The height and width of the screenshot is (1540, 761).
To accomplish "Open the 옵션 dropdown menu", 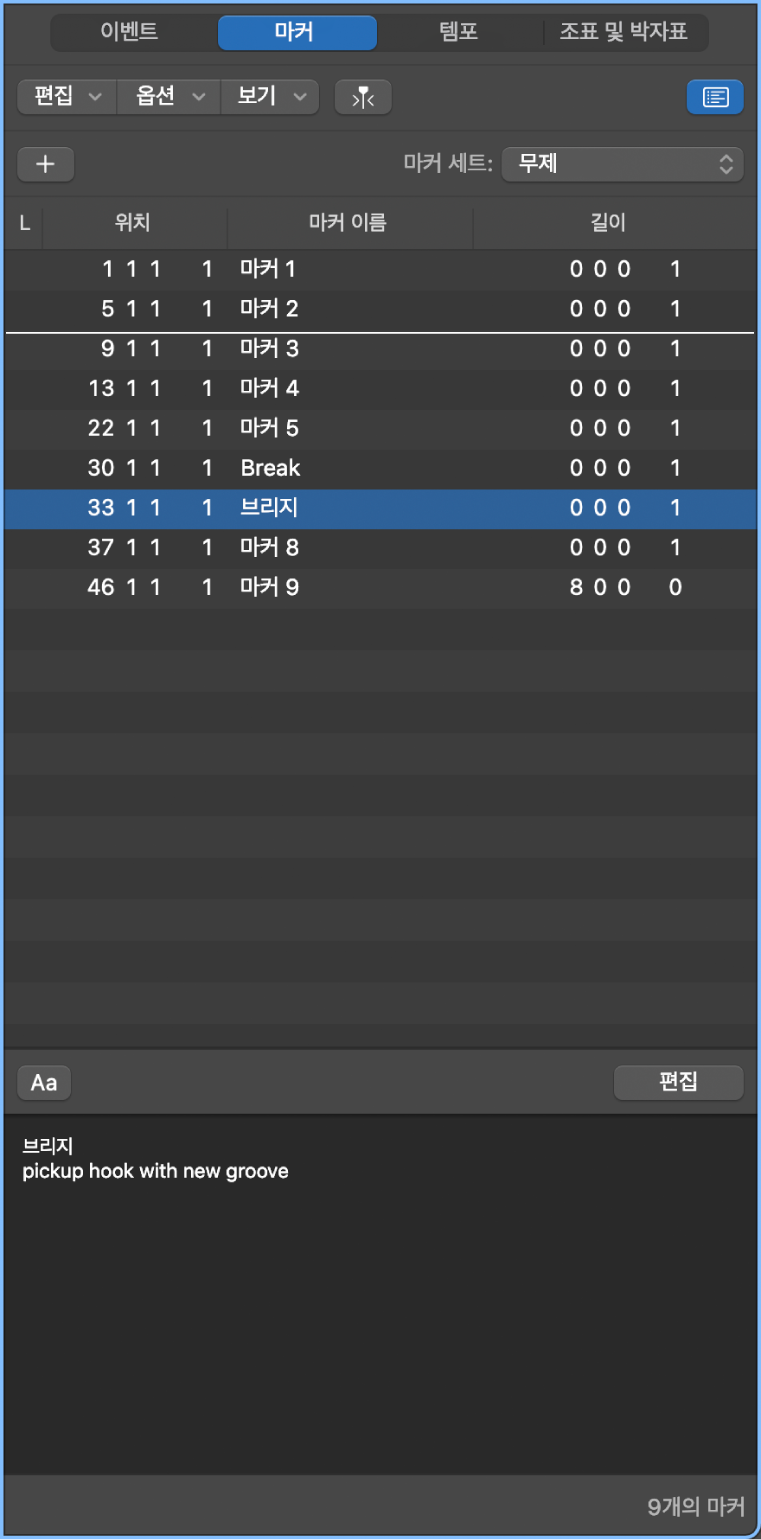I will point(167,97).
